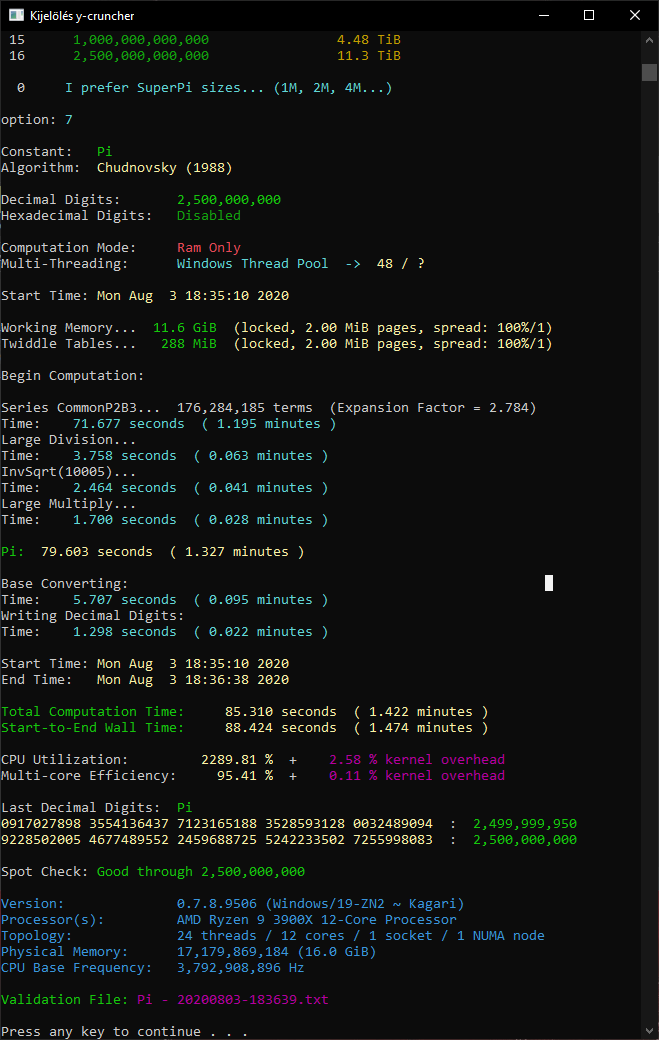Click version "0.7.8.9506 (Windows/19-ZN2 ~ Kagari)"
This screenshot has width=659, height=1040.
point(321,903)
